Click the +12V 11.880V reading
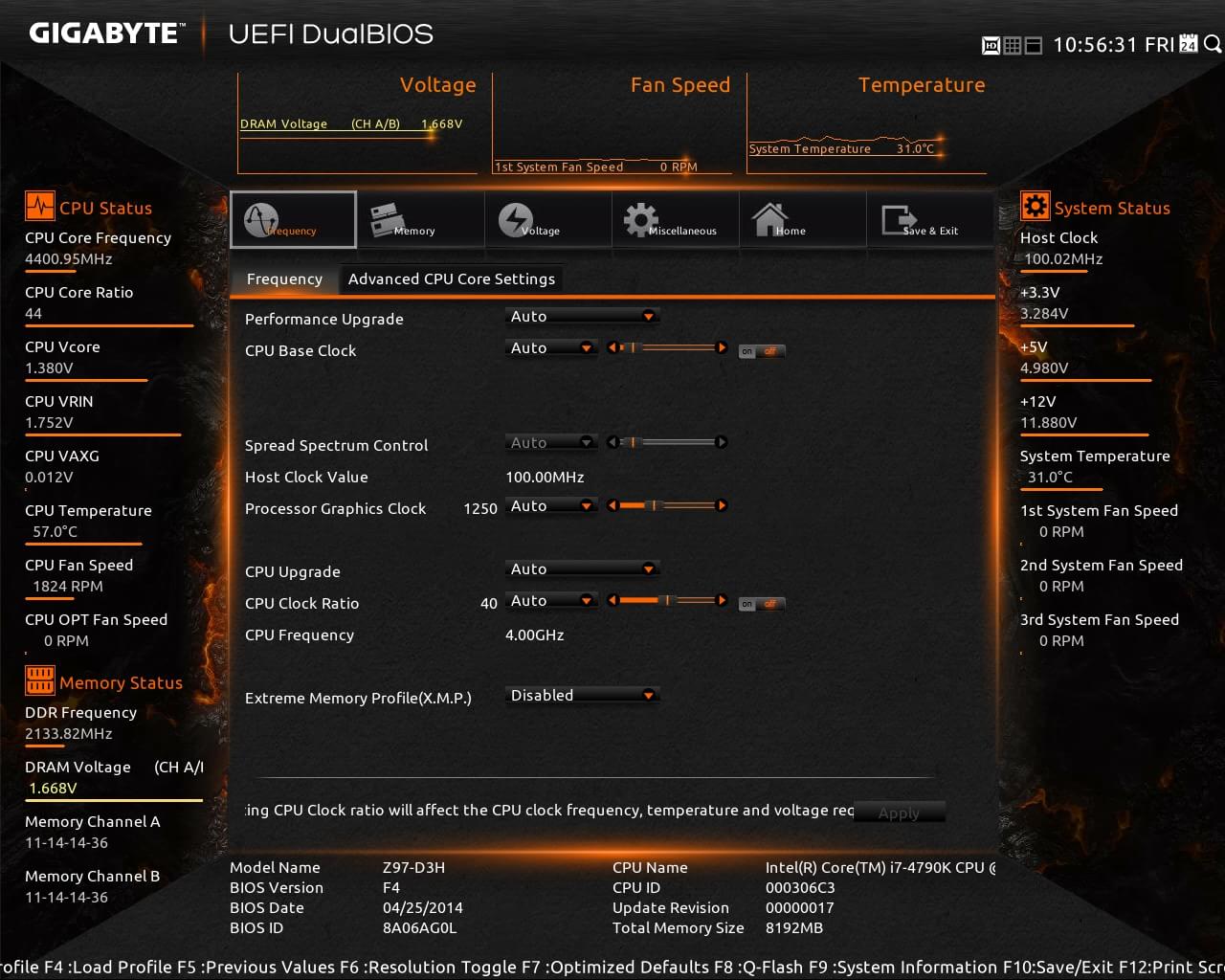Viewport: 1225px width, 980px height. [x=1049, y=422]
